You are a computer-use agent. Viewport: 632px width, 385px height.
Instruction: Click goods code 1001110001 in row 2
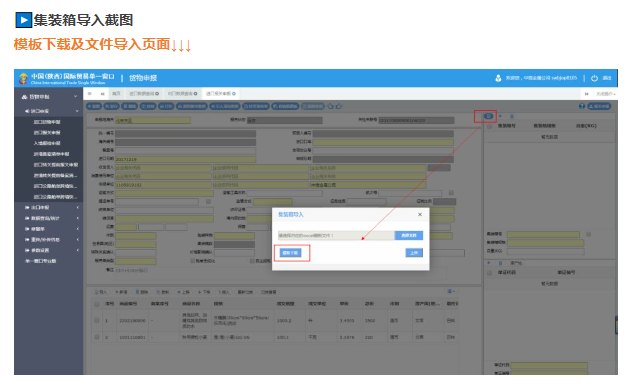pos(132,337)
